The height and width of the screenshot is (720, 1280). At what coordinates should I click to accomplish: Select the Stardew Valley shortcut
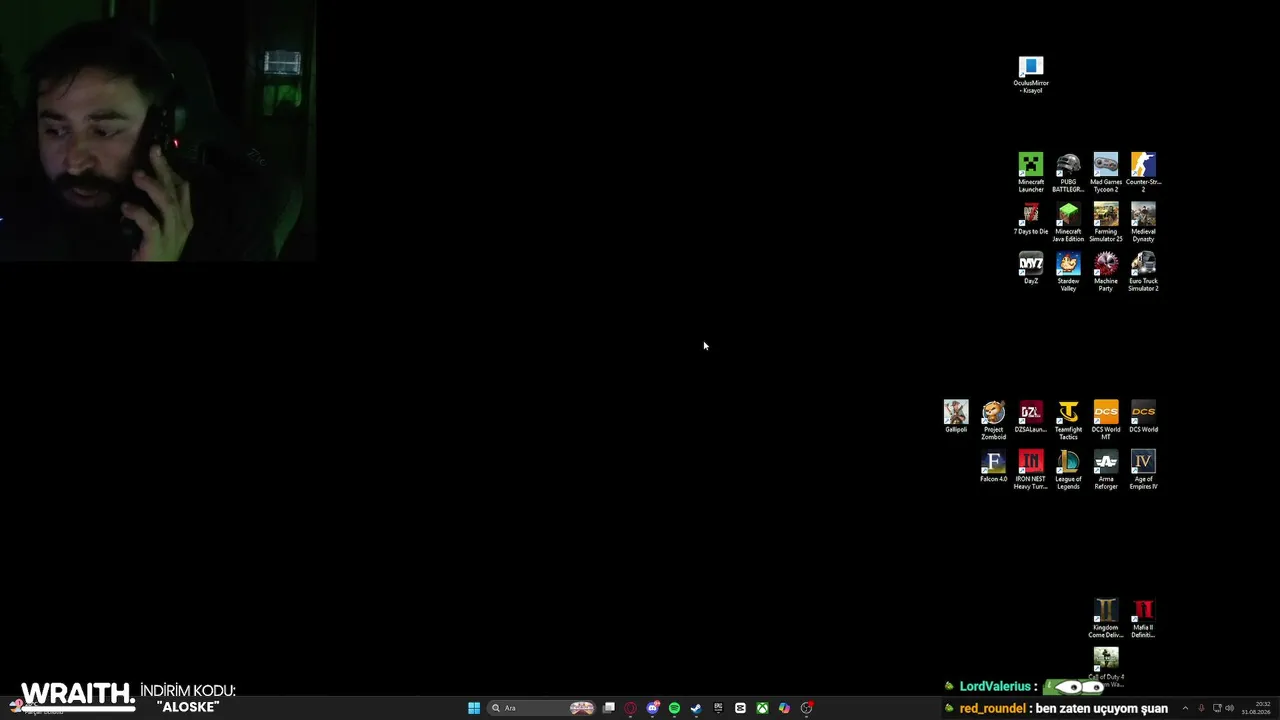point(1068,271)
